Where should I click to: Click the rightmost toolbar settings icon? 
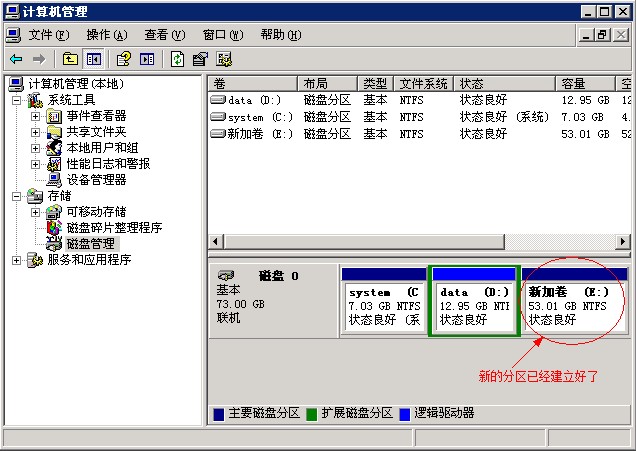223,59
